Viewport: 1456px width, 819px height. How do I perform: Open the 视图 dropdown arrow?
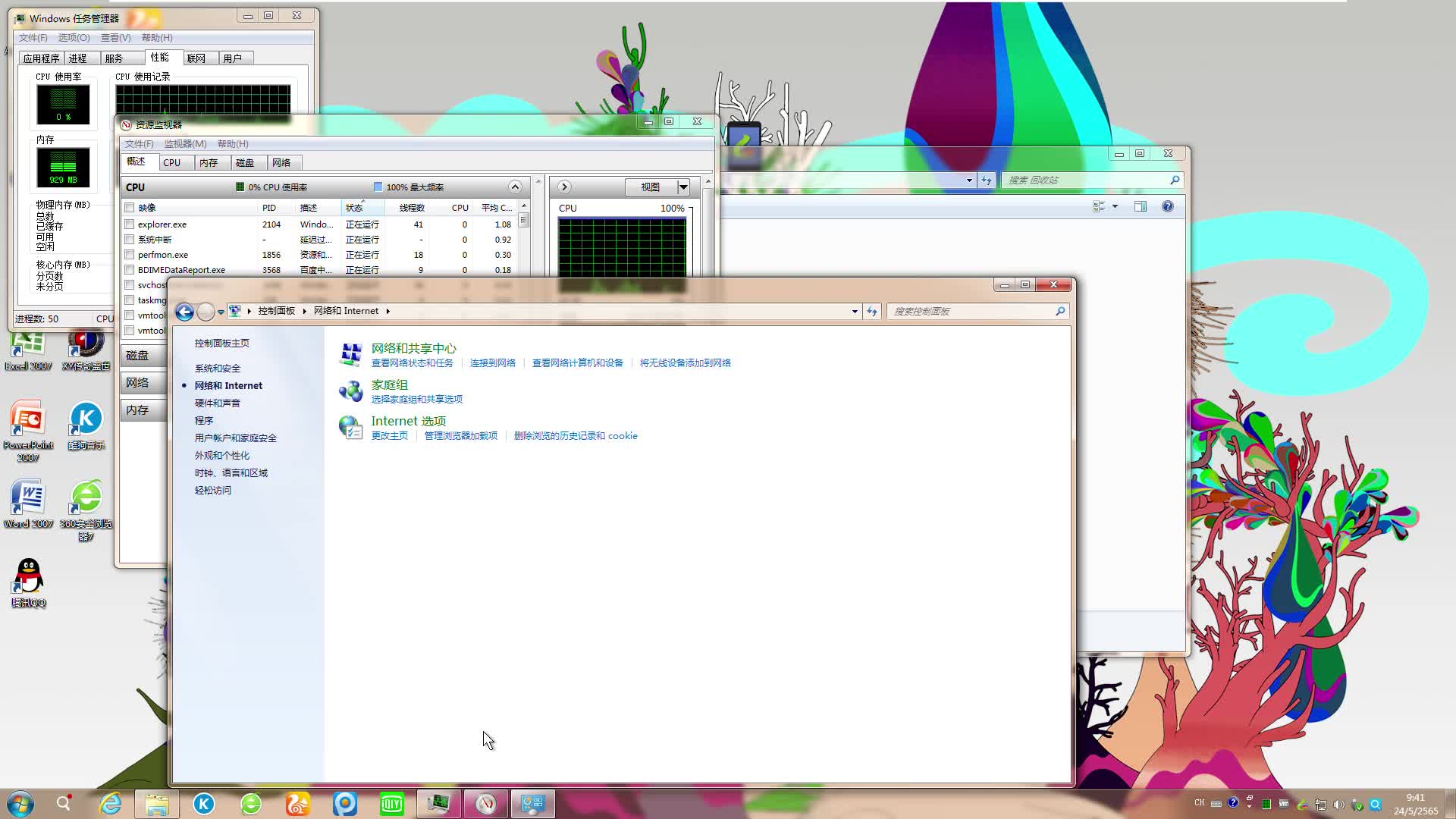click(683, 187)
